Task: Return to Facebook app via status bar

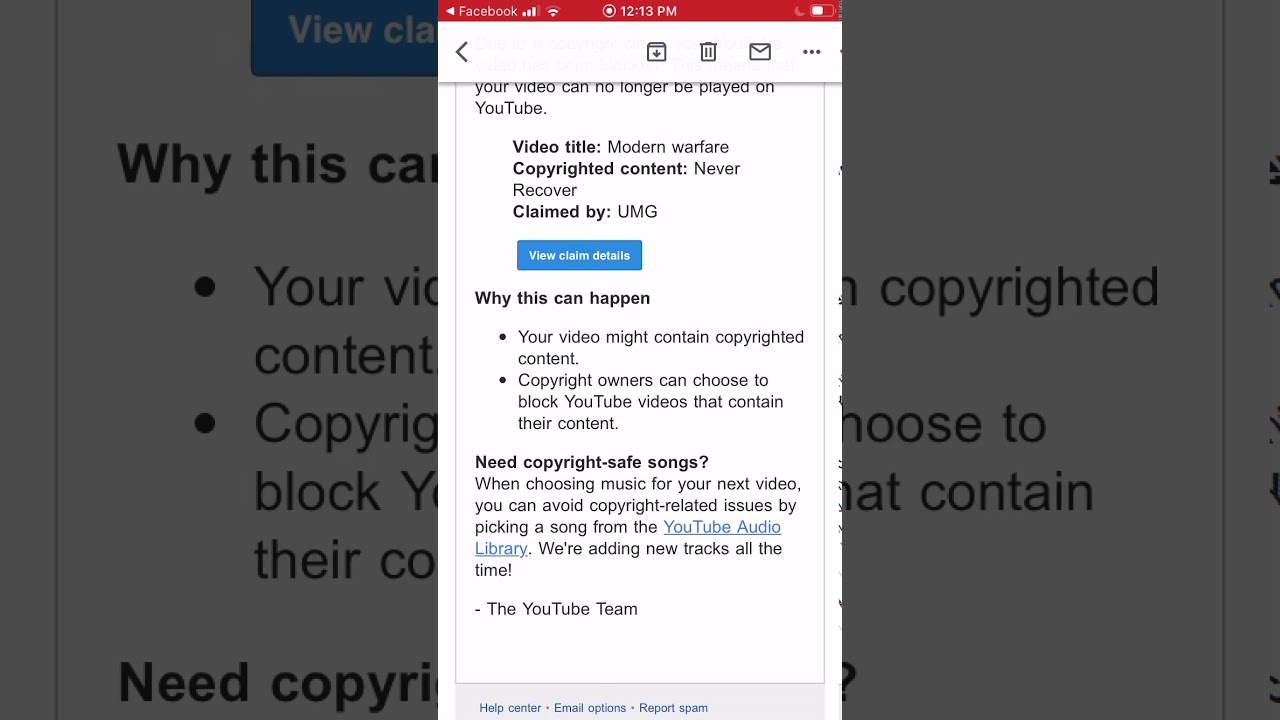Action: [x=481, y=11]
